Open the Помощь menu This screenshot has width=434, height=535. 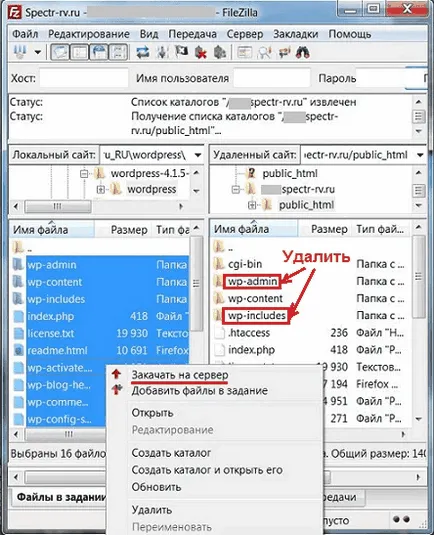coord(350,34)
